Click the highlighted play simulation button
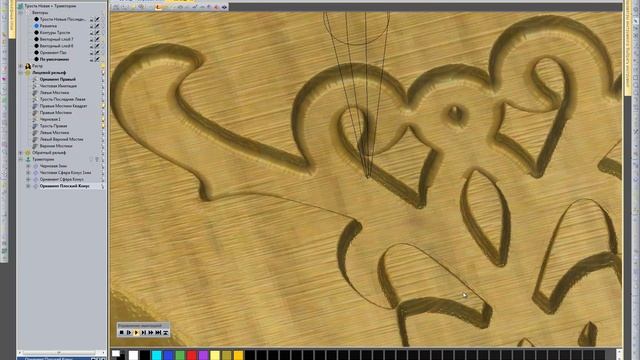The image size is (640, 360). pyautogui.click(x=136, y=333)
